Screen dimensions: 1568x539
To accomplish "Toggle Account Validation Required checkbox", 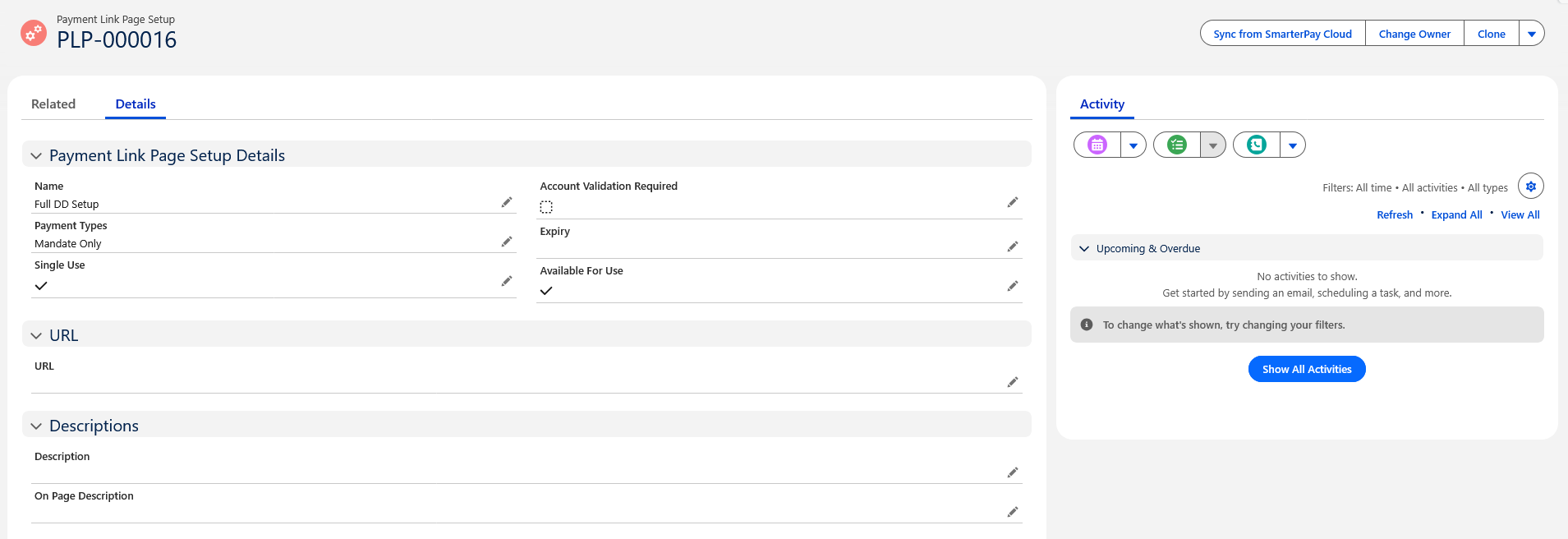I will click(x=546, y=207).
